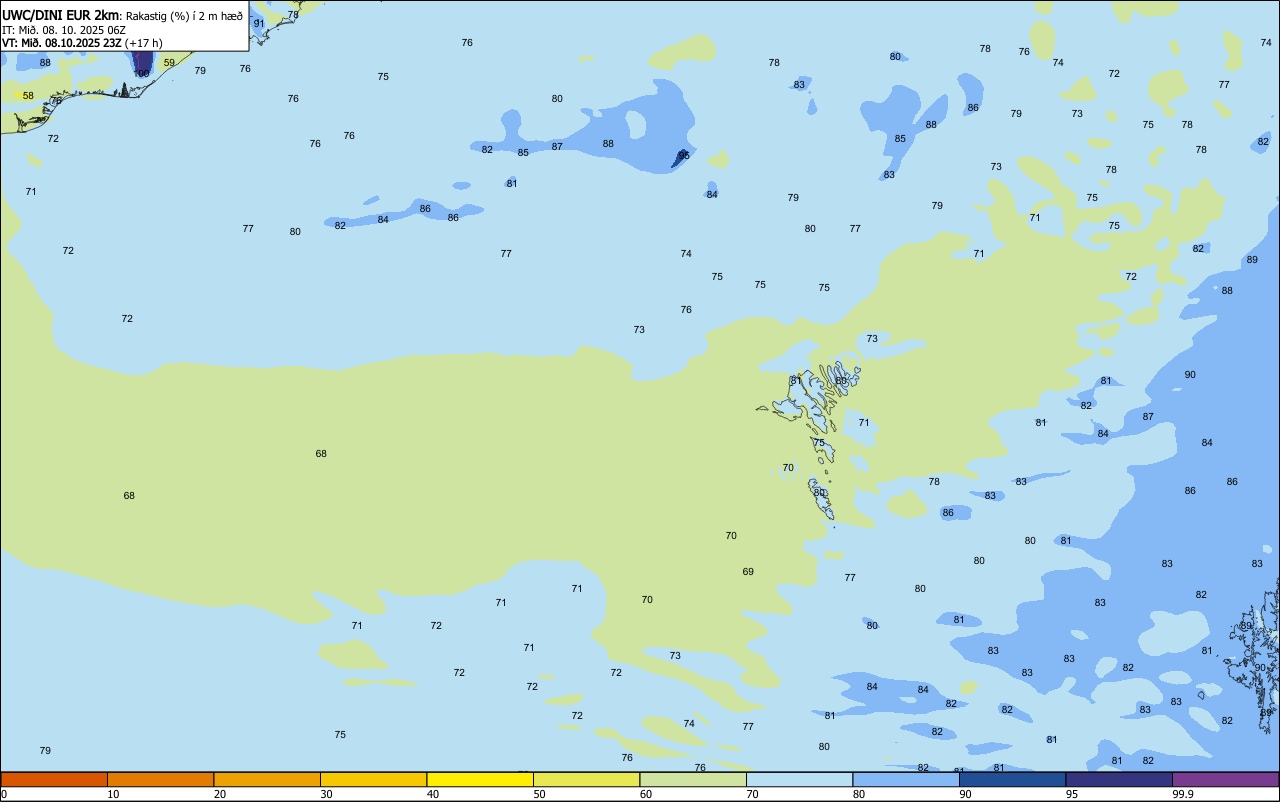Click the light green 60–70 legend swatch
This screenshot has width=1280, height=802.
click(x=693, y=779)
